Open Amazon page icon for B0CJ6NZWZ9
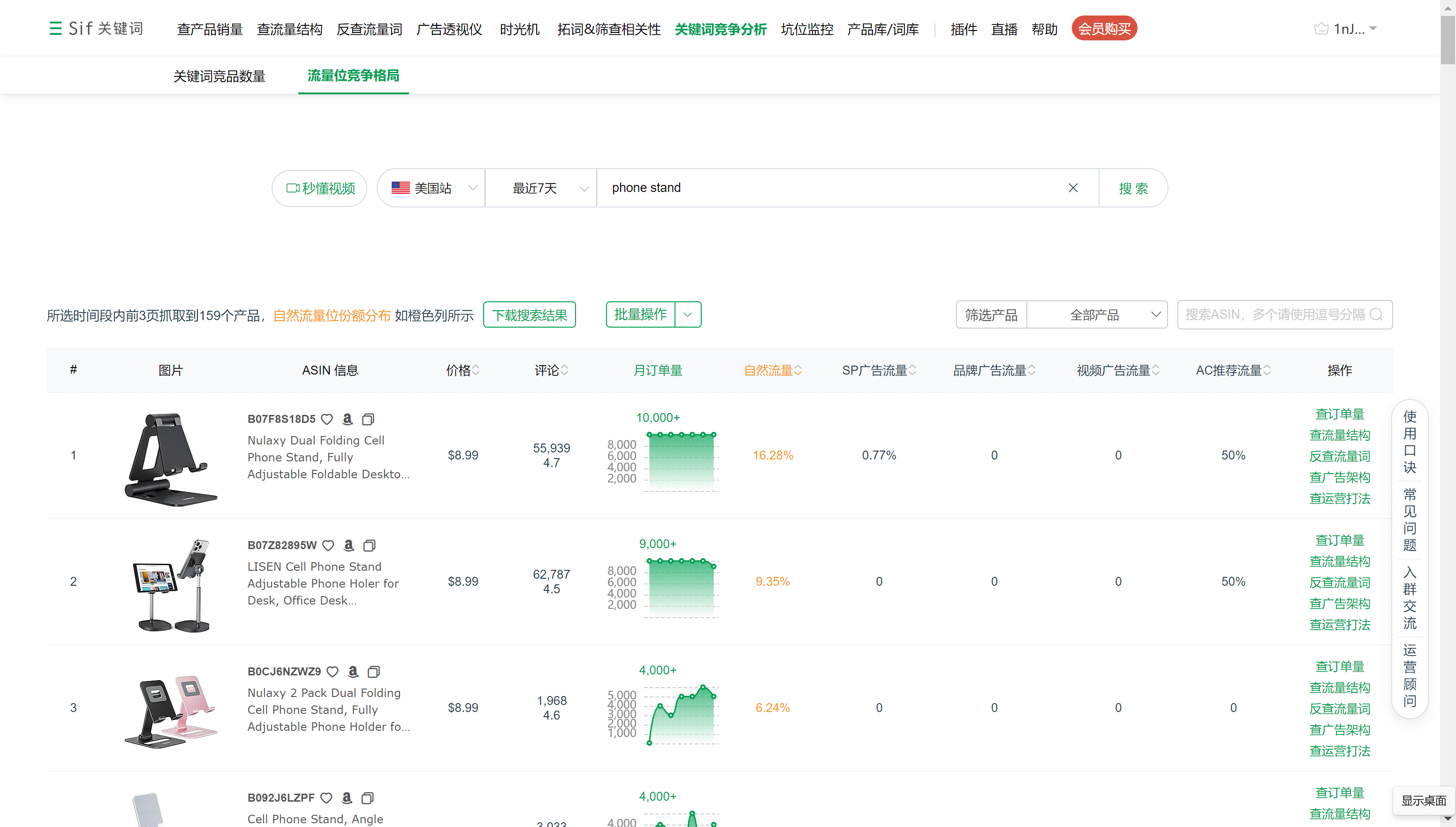 pyautogui.click(x=353, y=671)
